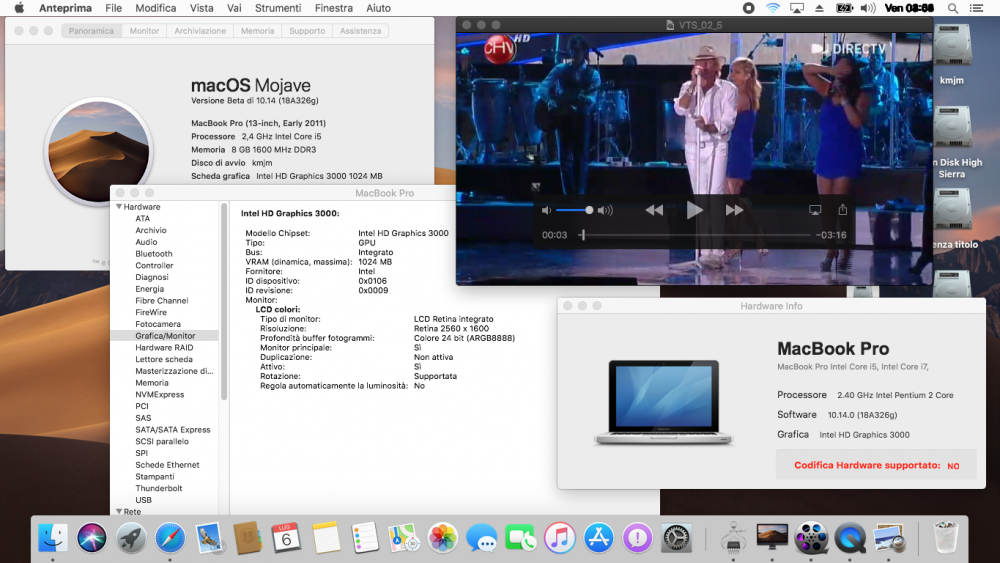Expand the Rete section disclosure triangle
This screenshot has width=1000, height=563.
(119, 511)
